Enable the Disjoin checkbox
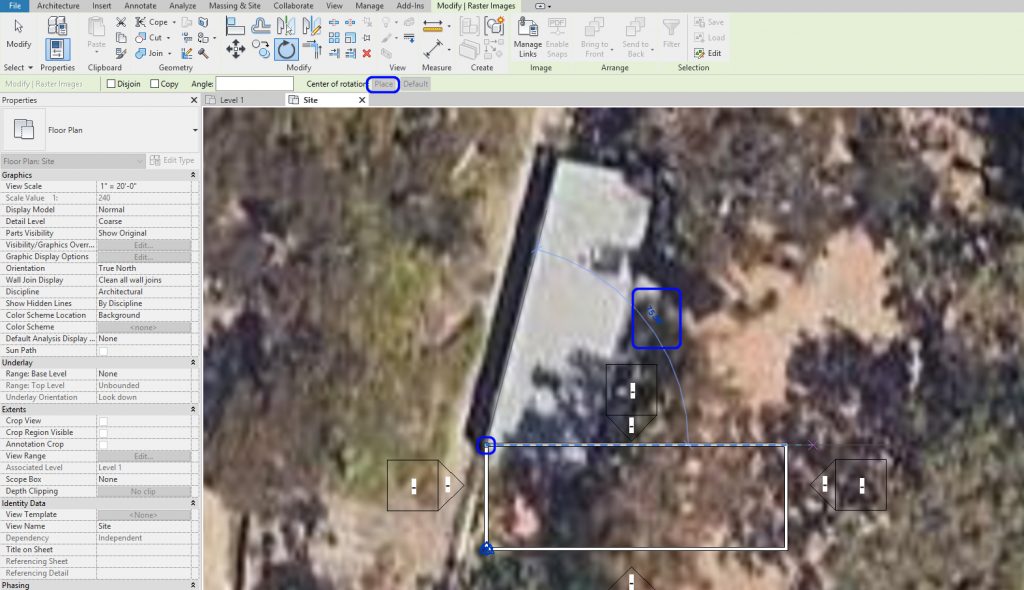The image size is (1024, 590). (x=111, y=84)
